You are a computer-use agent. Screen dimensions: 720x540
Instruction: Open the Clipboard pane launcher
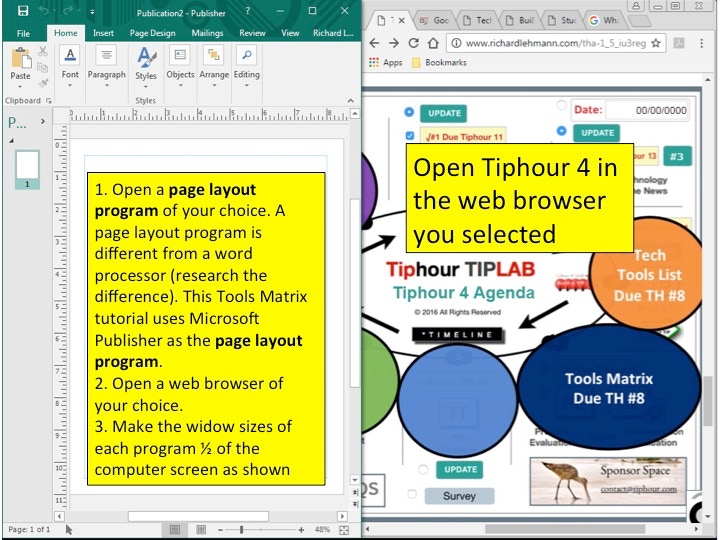[x=49, y=101]
